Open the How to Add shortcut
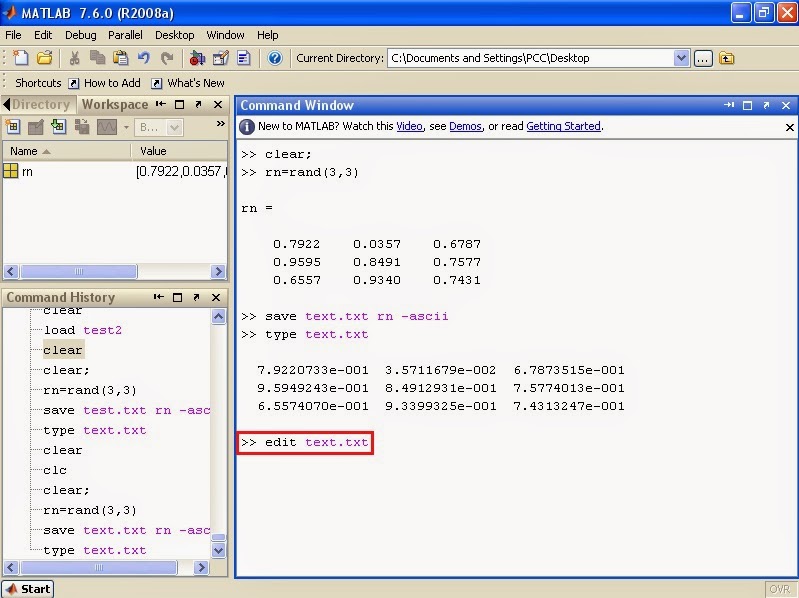 click(x=105, y=83)
